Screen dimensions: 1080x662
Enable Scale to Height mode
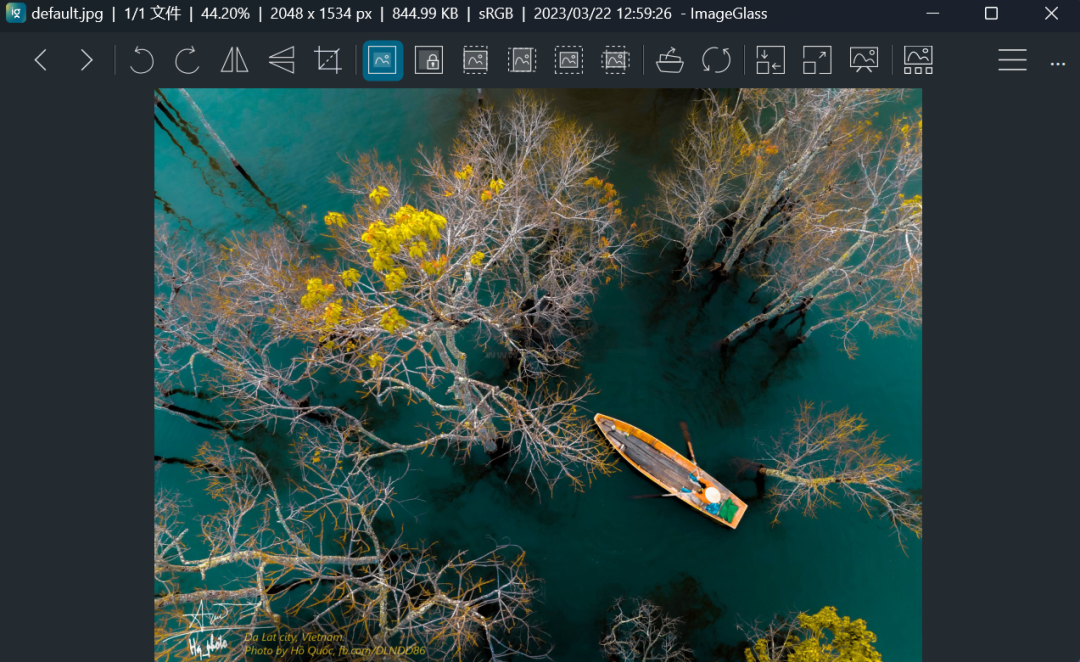click(522, 60)
